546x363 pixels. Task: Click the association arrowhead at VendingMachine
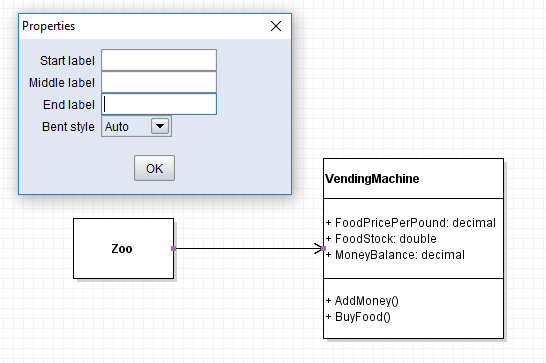click(x=319, y=248)
